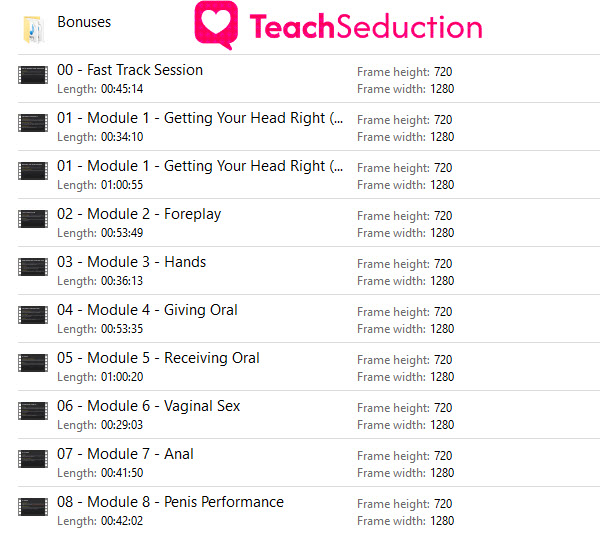Viewport: 600px width, 540px height.
Task: Click the Module 6 video file icon
Action: [x=33, y=411]
